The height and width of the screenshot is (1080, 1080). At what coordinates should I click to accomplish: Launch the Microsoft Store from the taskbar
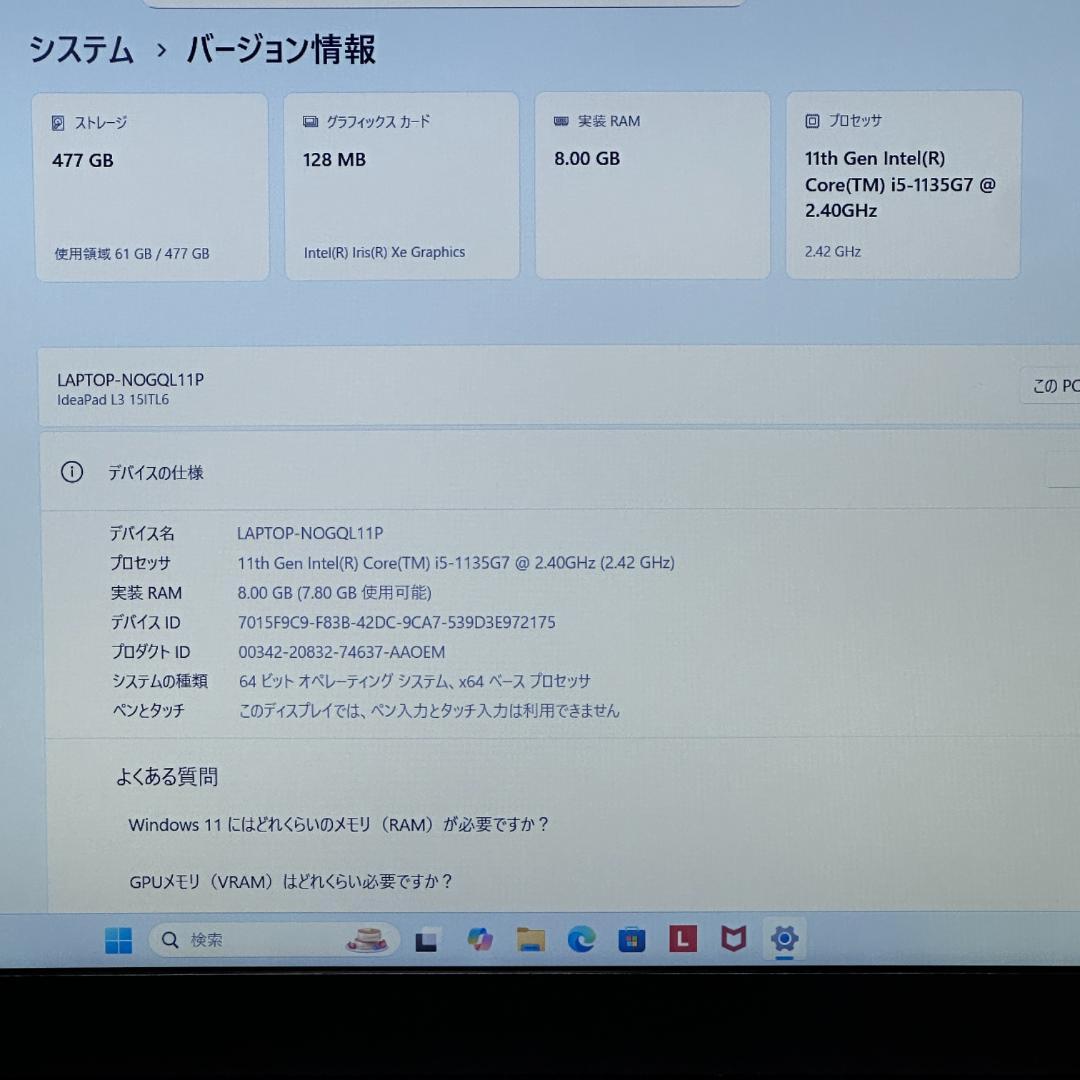coord(631,939)
